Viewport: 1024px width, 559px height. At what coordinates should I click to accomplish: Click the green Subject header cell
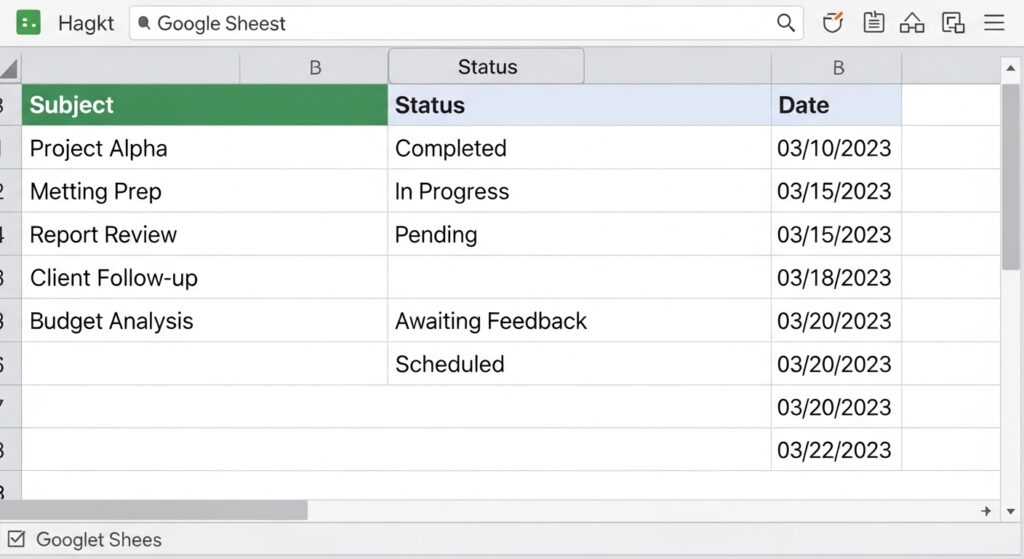204,105
